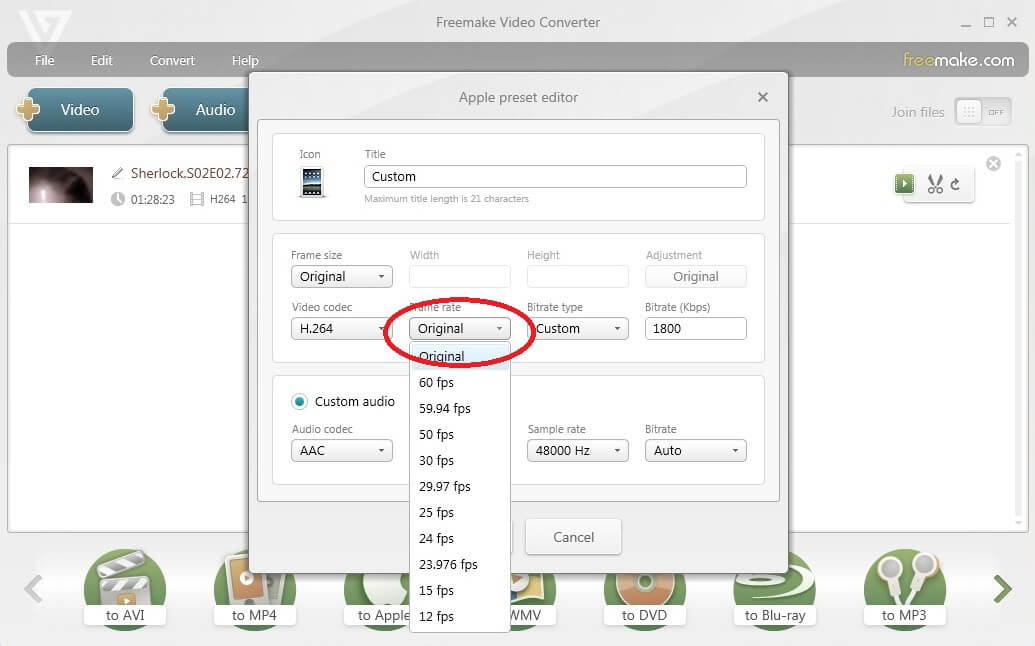The height and width of the screenshot is (646, 1035).
Task: Toggle the Join files switch
Action: point(983,112)
